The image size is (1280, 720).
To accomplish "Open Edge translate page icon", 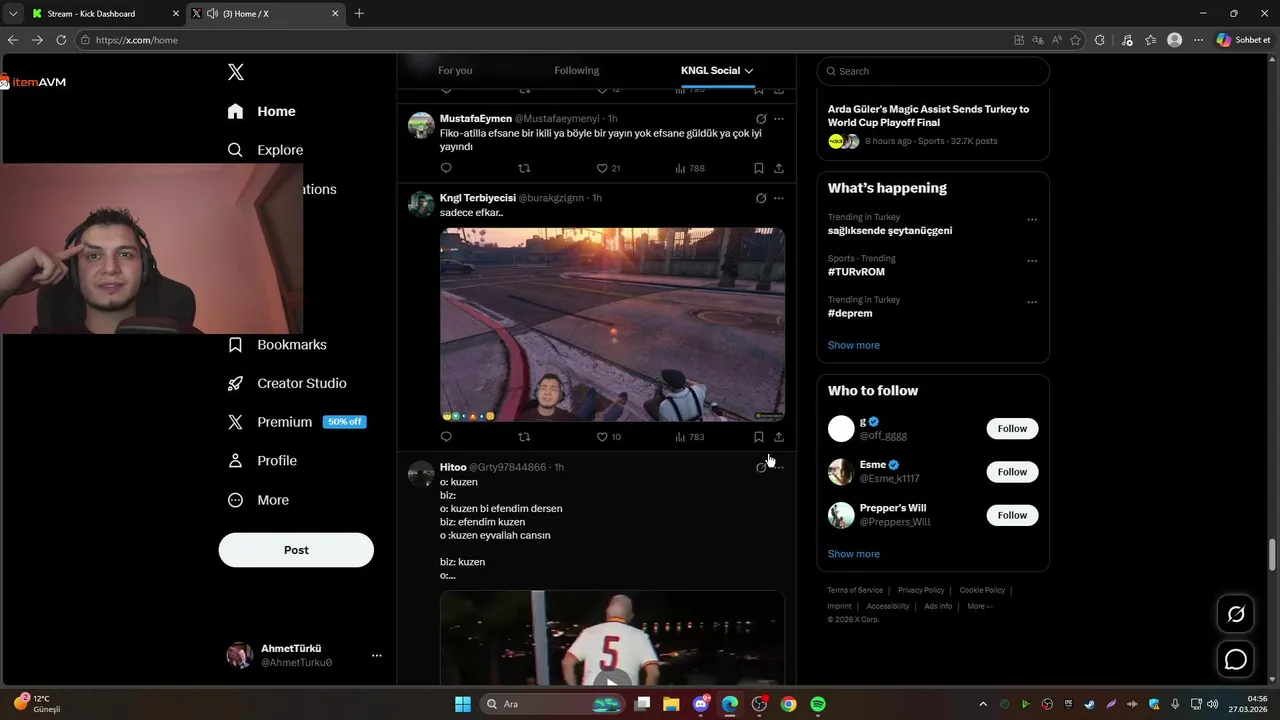I will point(1038,40).
